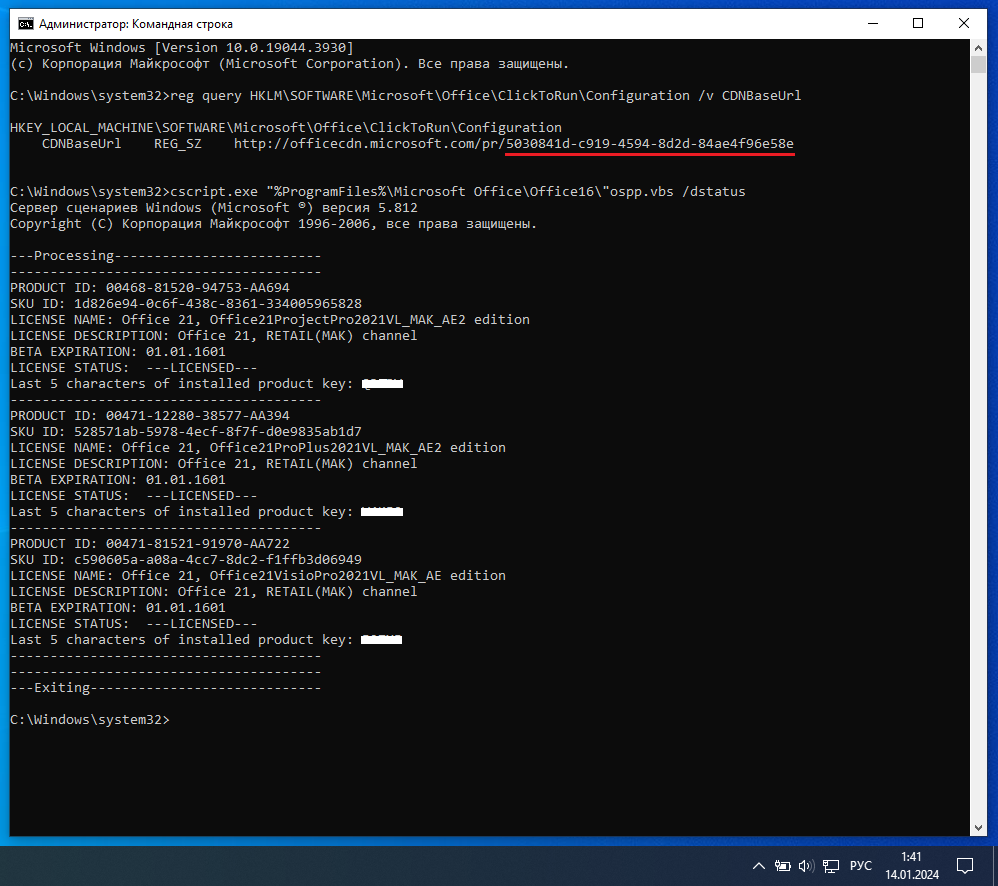The width and height of the screenshot is (998, 886).
Task: Click the redacted product key under VisioPro entry
Action: (381, 640)
